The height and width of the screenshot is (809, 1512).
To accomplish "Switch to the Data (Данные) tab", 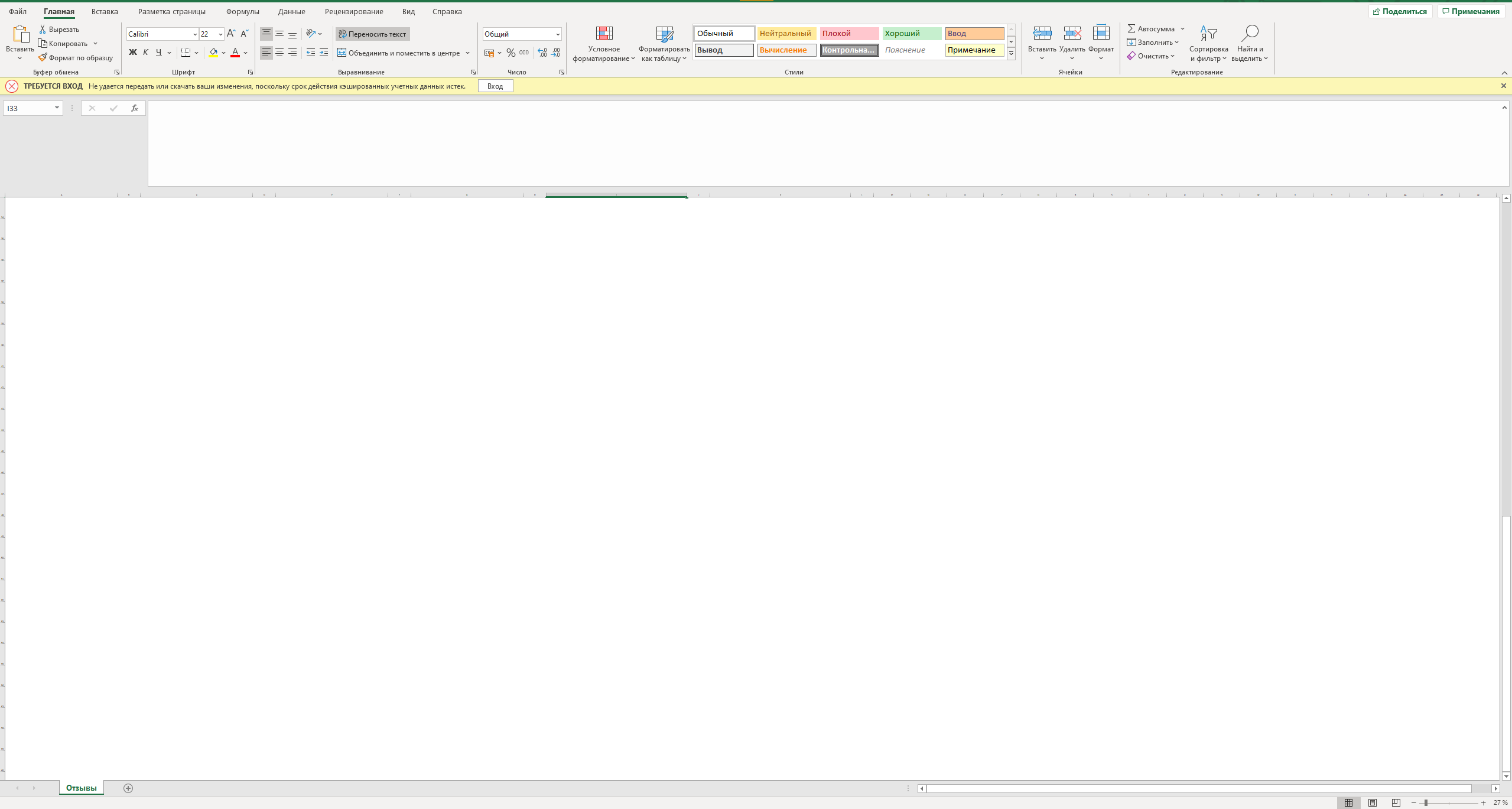I will coord(291,11).
